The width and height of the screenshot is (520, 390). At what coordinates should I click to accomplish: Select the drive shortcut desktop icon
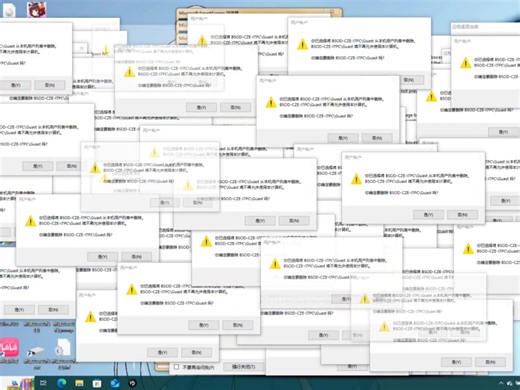point(36,352)
